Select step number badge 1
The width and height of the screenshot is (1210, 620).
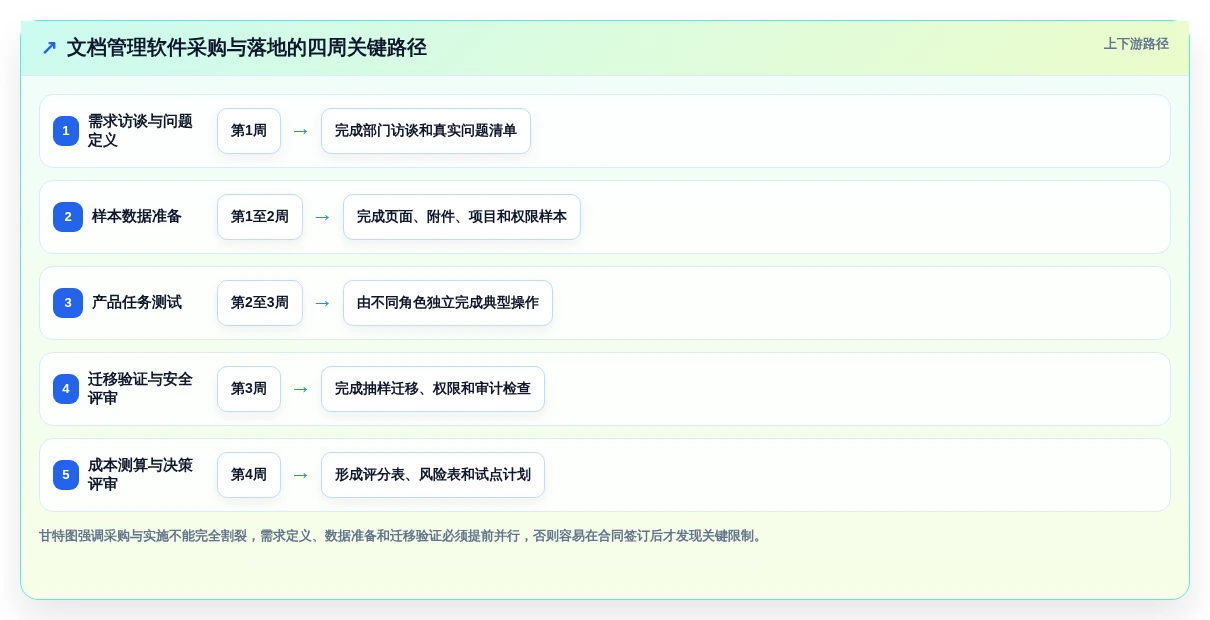tap(66, 131)
